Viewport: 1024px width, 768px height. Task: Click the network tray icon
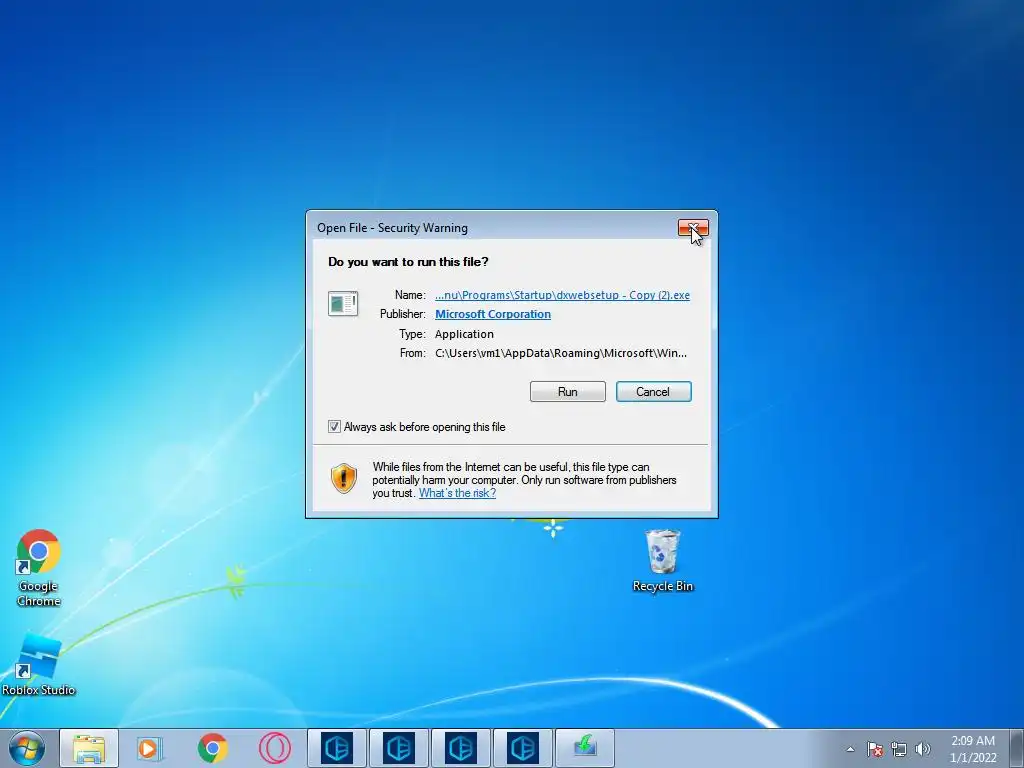point(899,749)
